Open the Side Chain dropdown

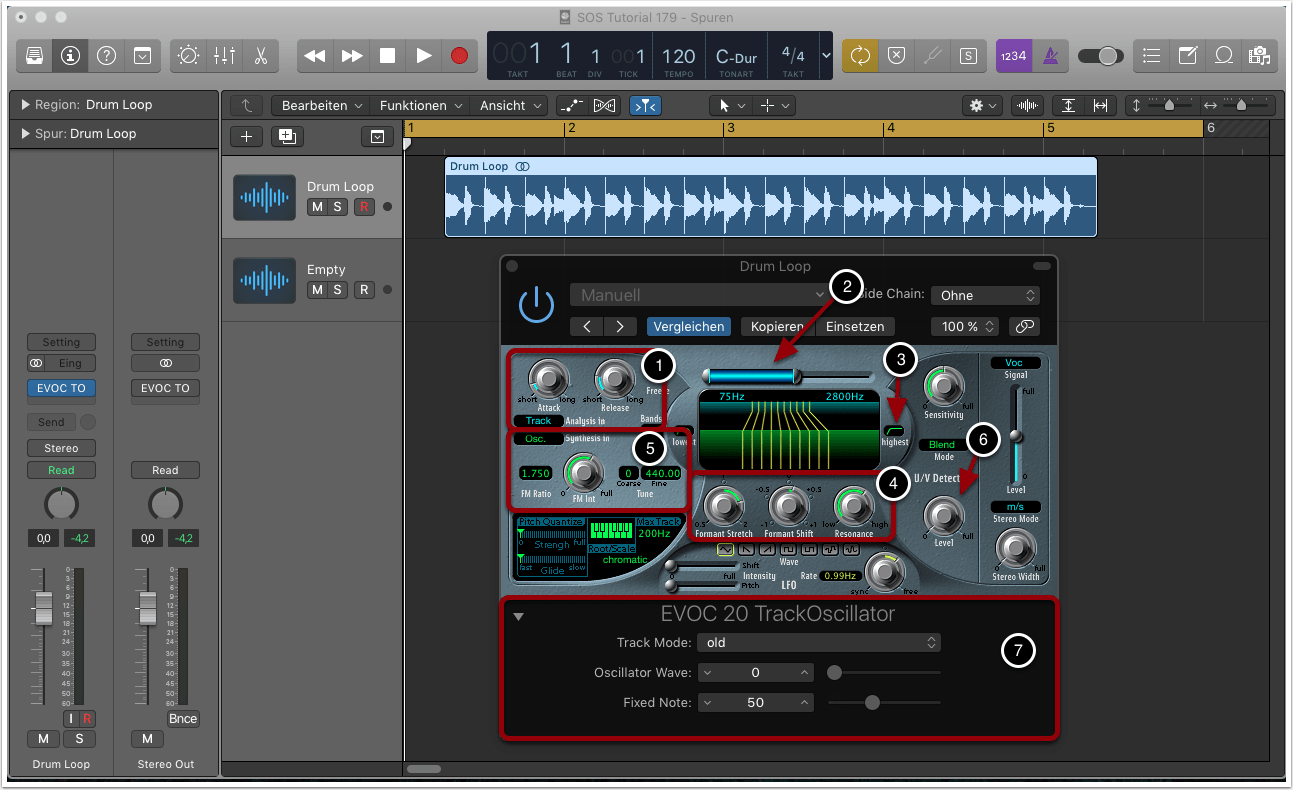tap(985, 296)
